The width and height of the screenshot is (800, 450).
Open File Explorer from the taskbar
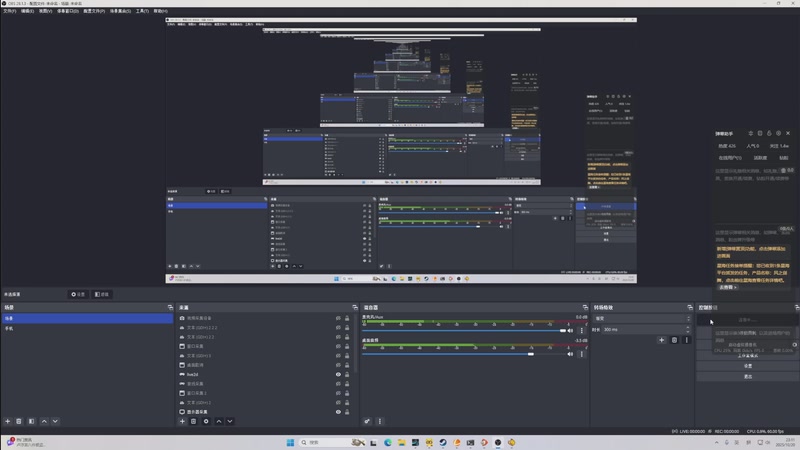pos(402,442)
